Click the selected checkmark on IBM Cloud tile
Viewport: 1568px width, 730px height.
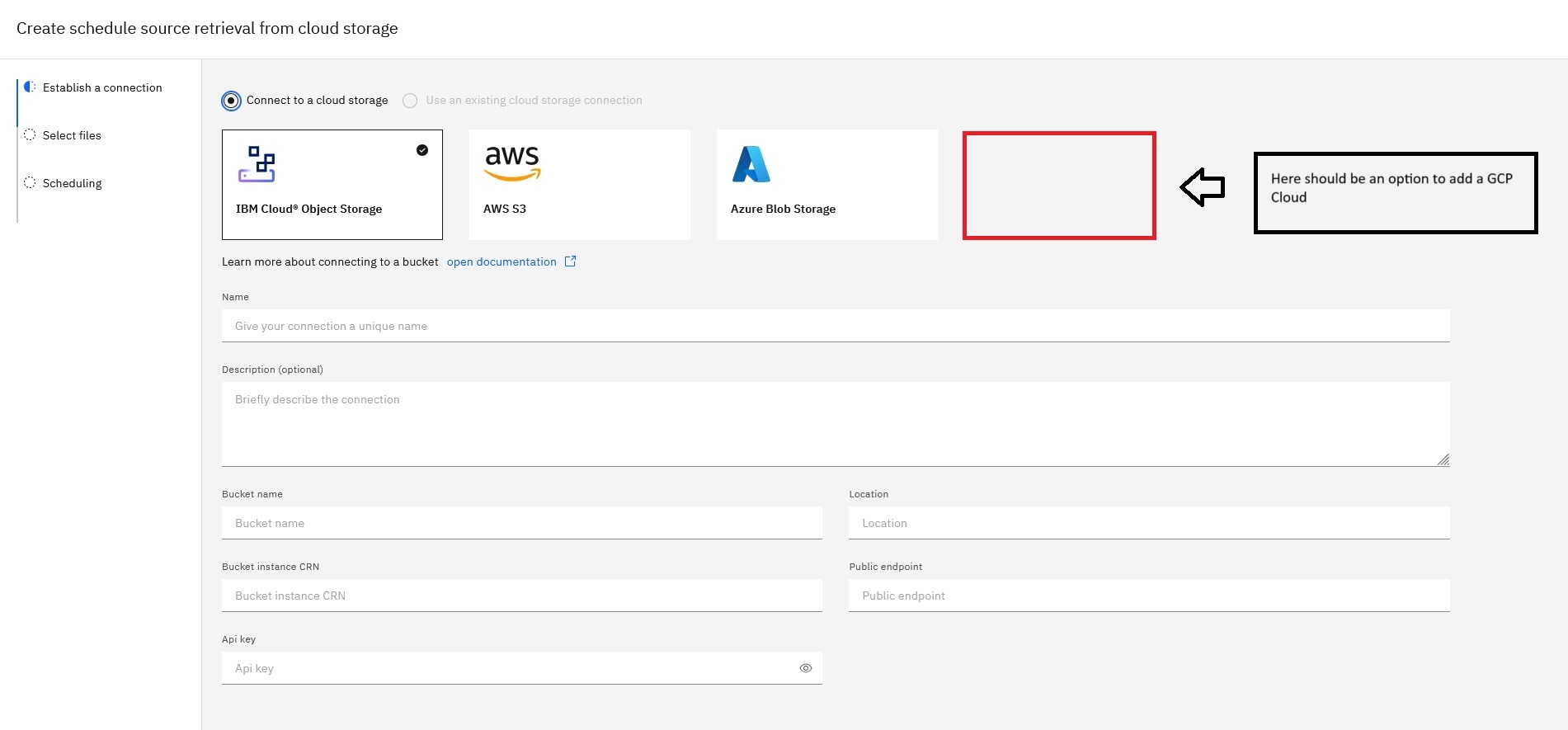tap(422, 150)
